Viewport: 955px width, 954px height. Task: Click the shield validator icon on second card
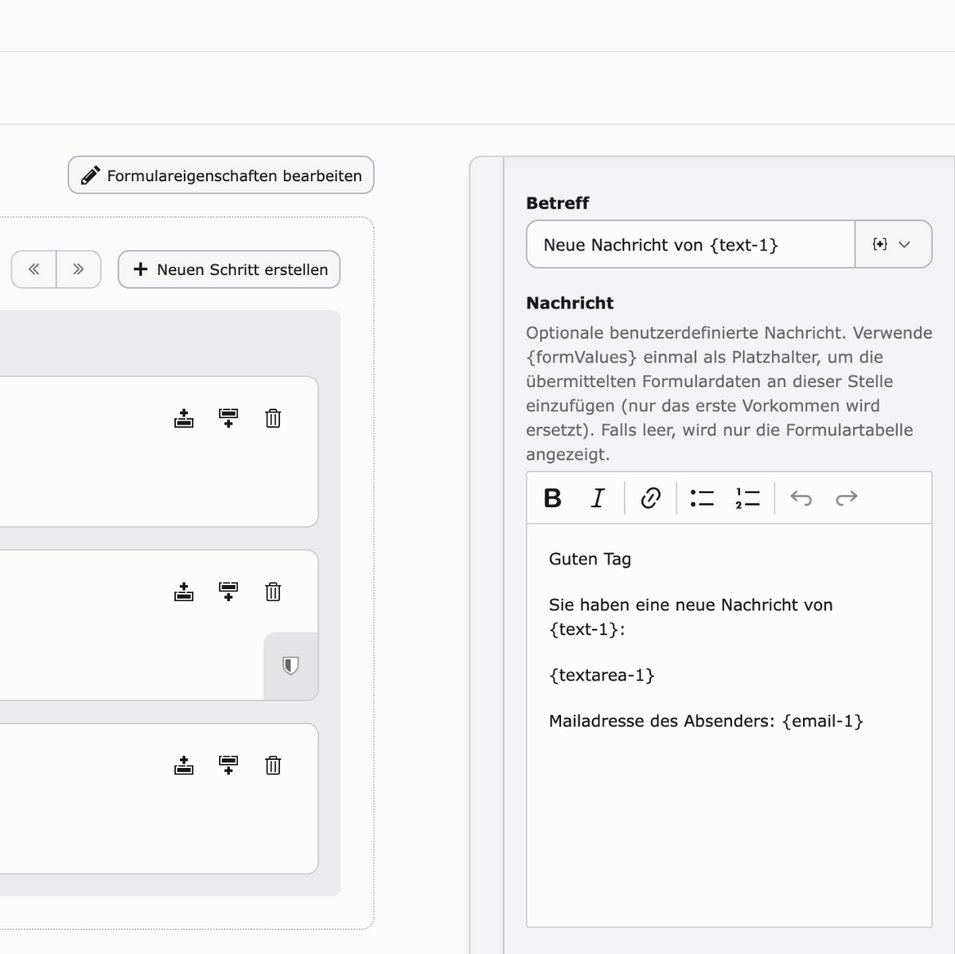pos(291,665)
